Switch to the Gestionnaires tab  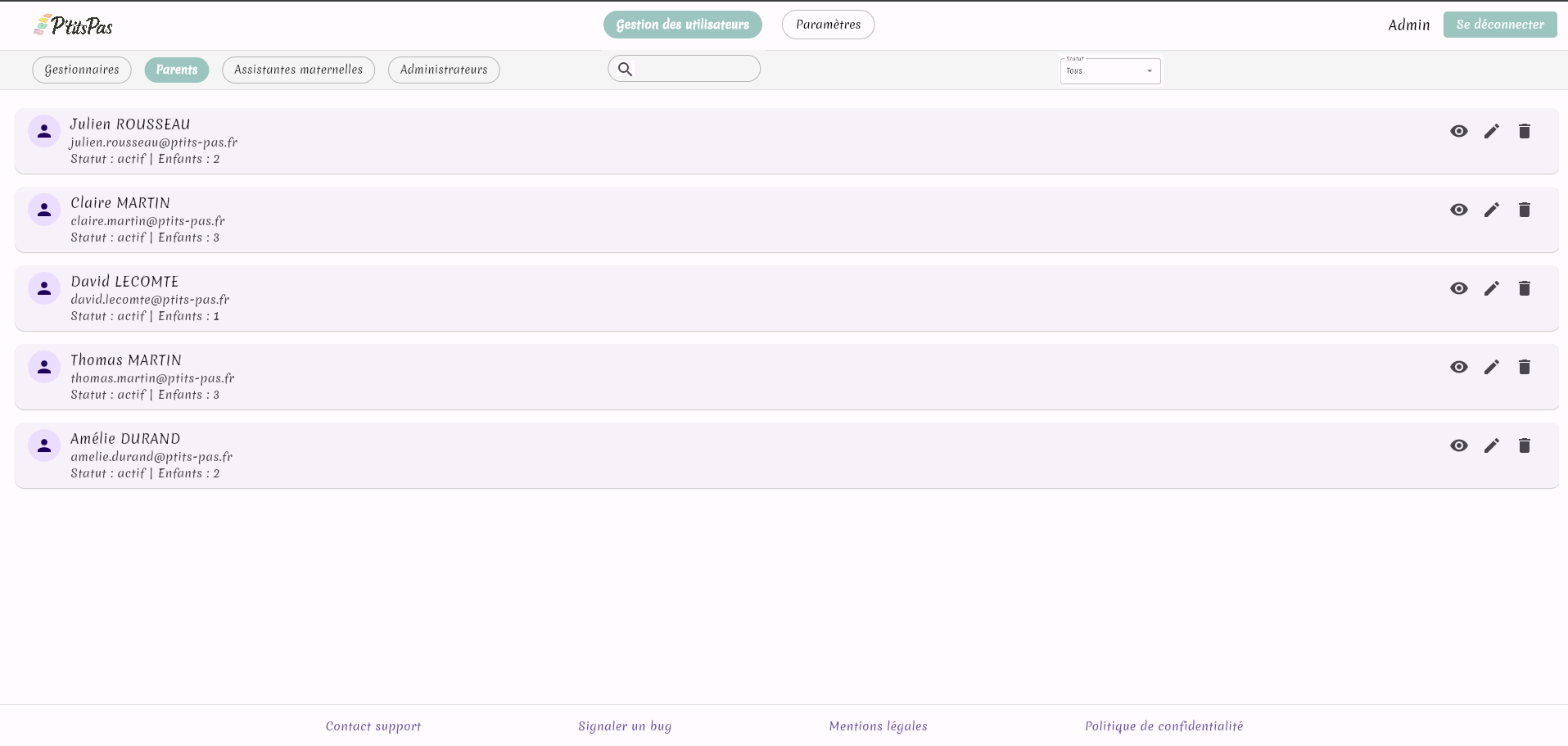coord(81,70)
